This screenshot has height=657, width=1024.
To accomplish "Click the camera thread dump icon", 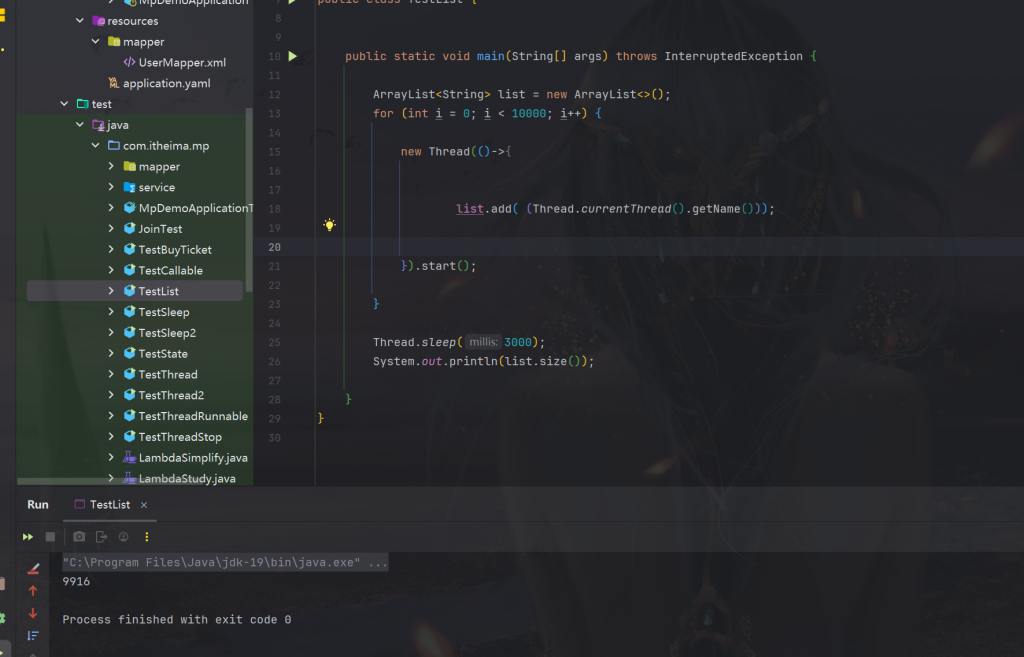I will [79, 537].
